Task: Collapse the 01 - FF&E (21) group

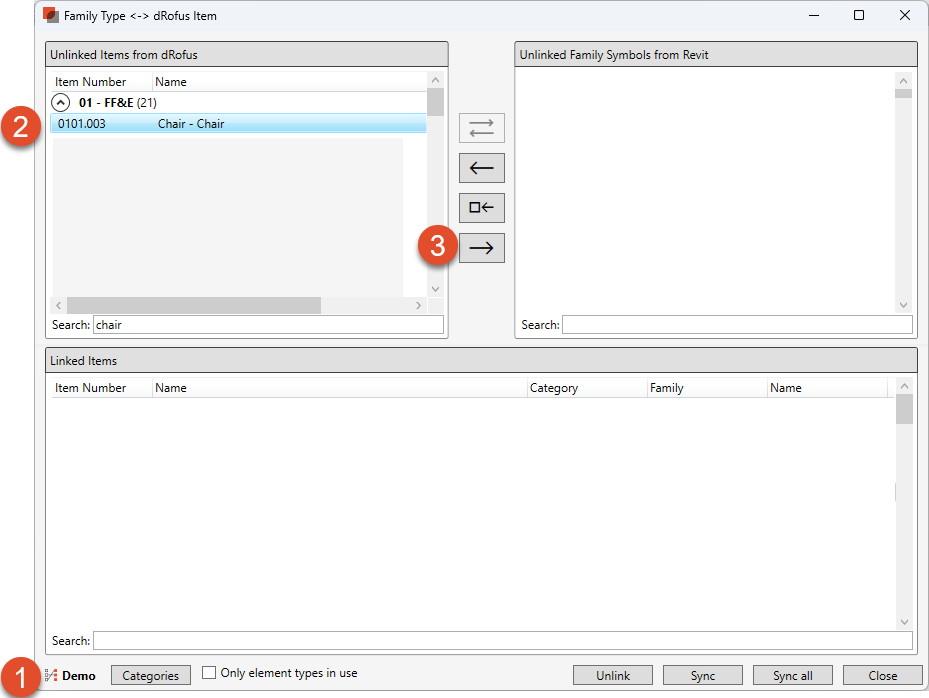Action: pos(60,102)
